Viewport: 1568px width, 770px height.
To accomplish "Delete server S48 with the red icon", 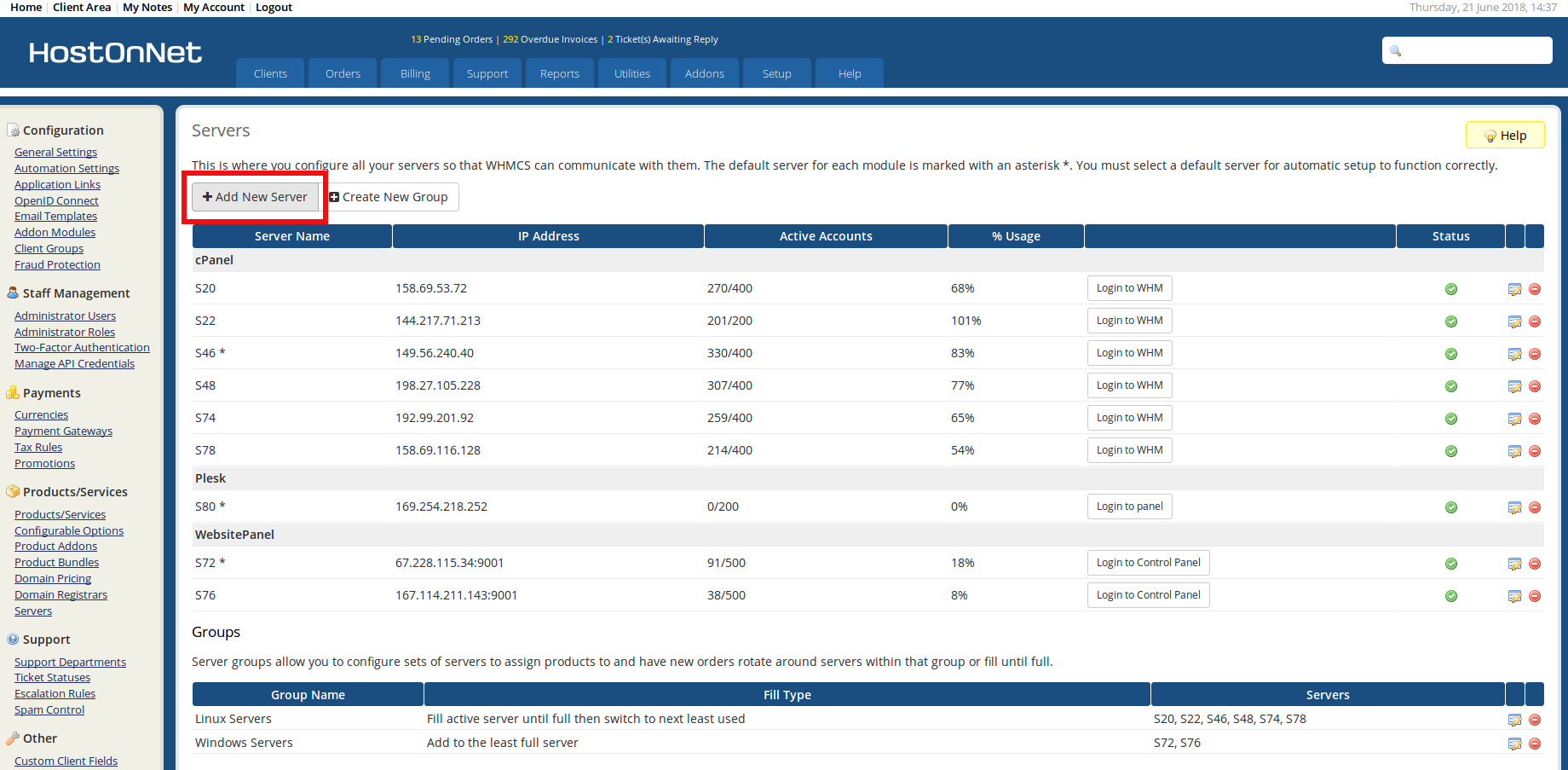I will (1535, 386).
